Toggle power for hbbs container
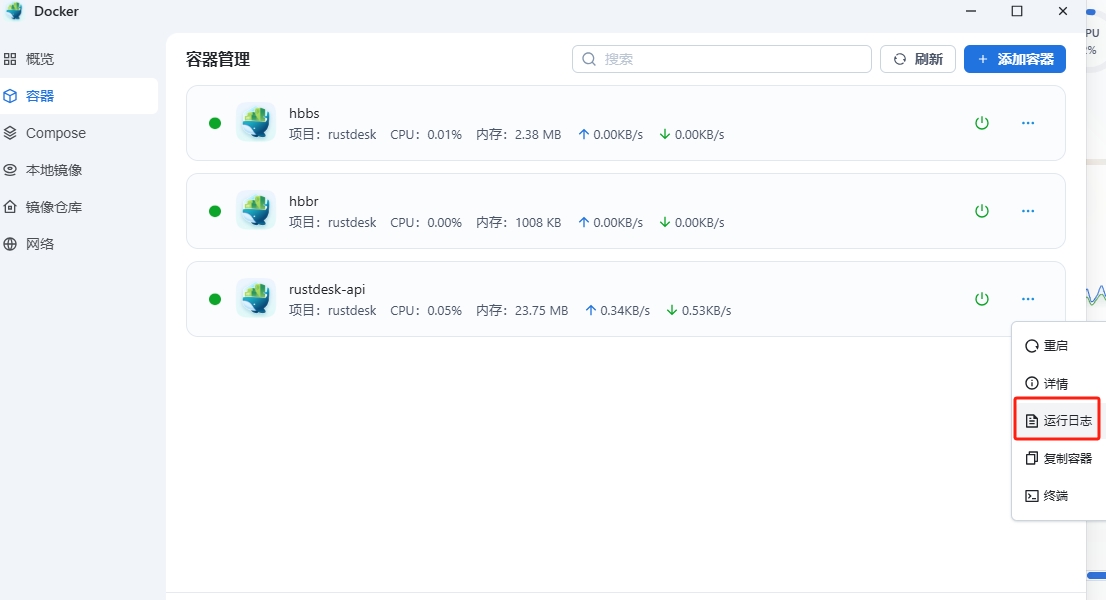The width and height of the screenshot is (1106, 600). point(982,123)
